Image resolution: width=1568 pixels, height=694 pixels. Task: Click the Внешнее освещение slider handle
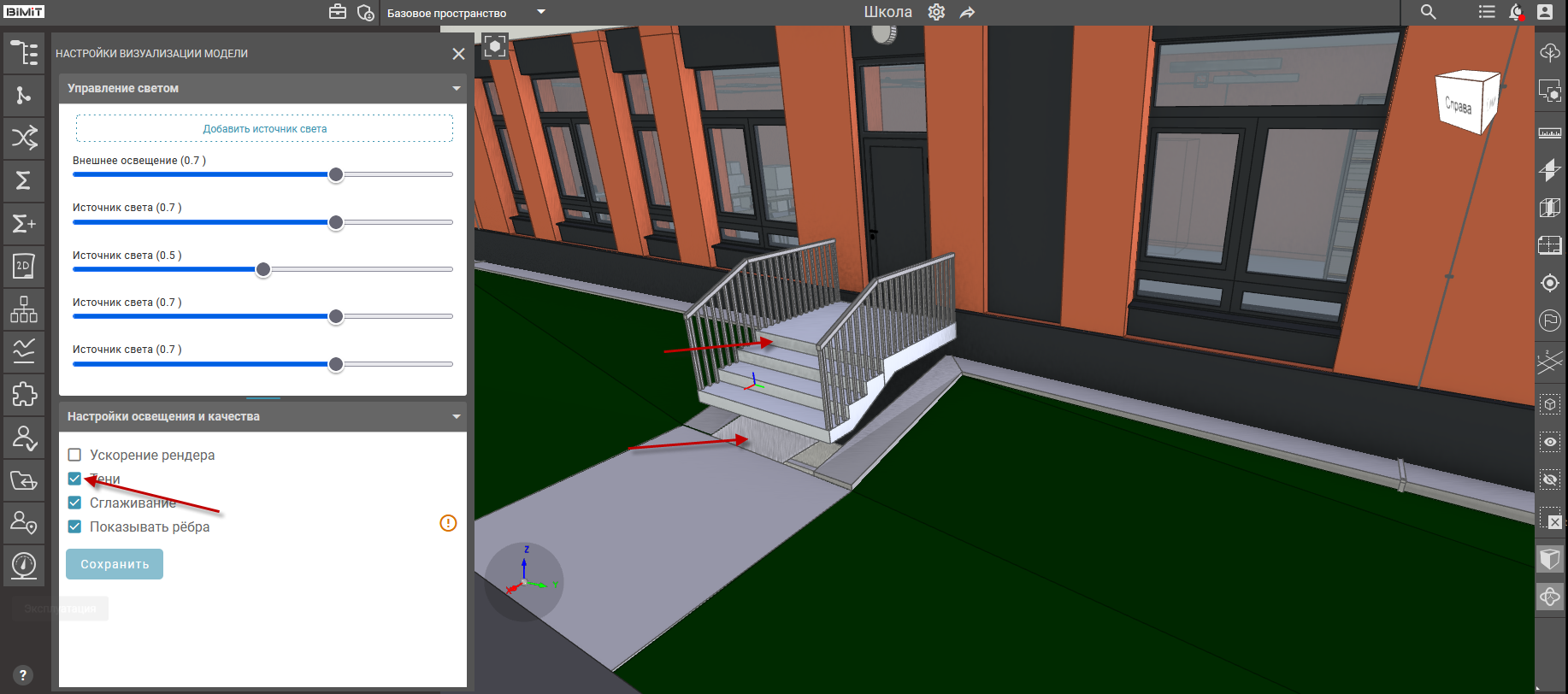click(x=336, y=174)
